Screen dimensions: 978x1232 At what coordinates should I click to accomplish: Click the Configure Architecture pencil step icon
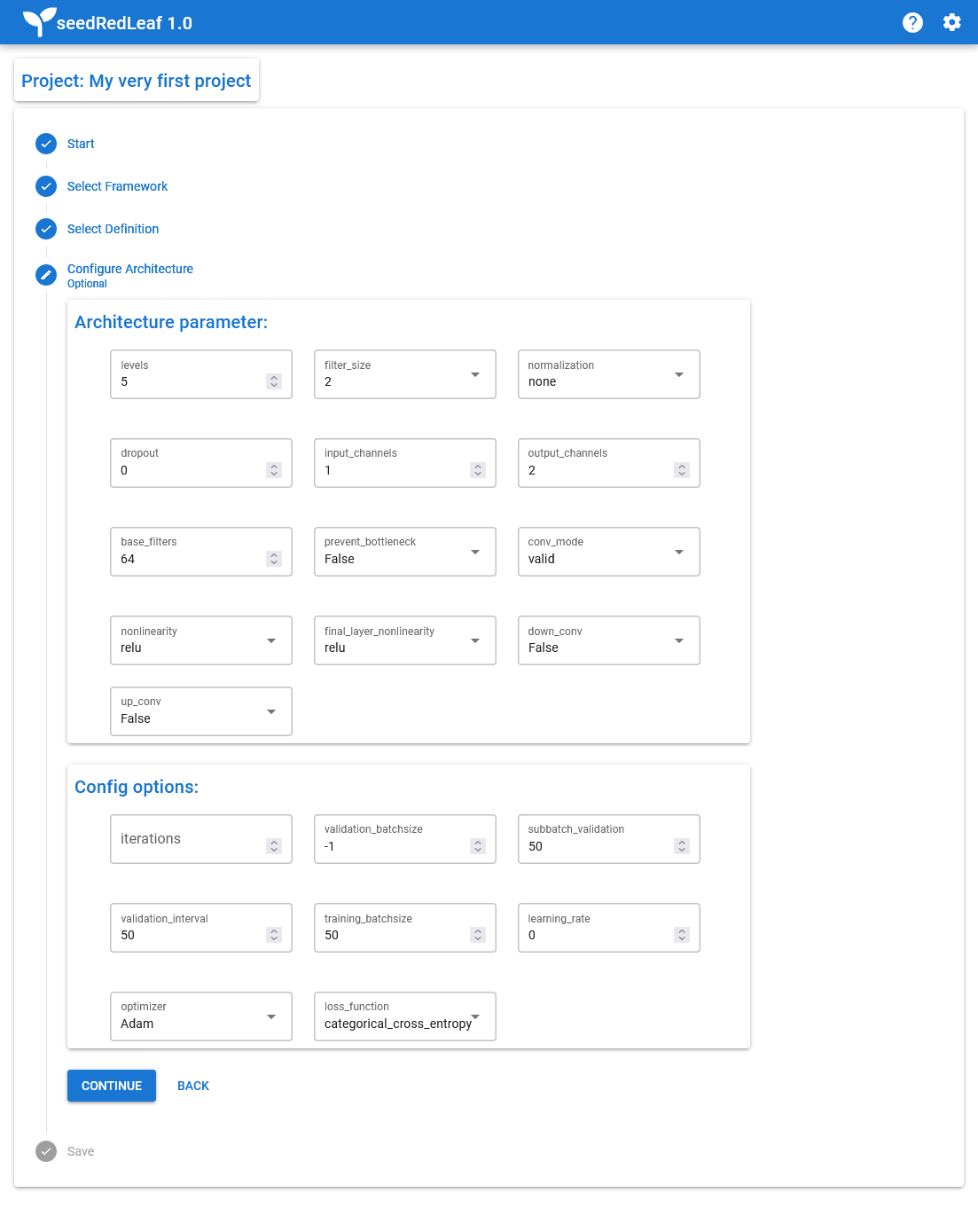click(46, 275)
